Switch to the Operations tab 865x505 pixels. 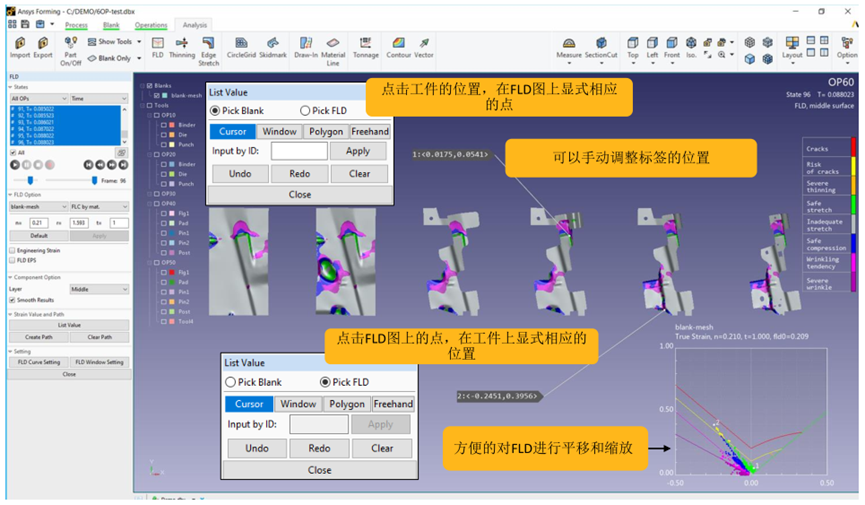tap(151, 25)
